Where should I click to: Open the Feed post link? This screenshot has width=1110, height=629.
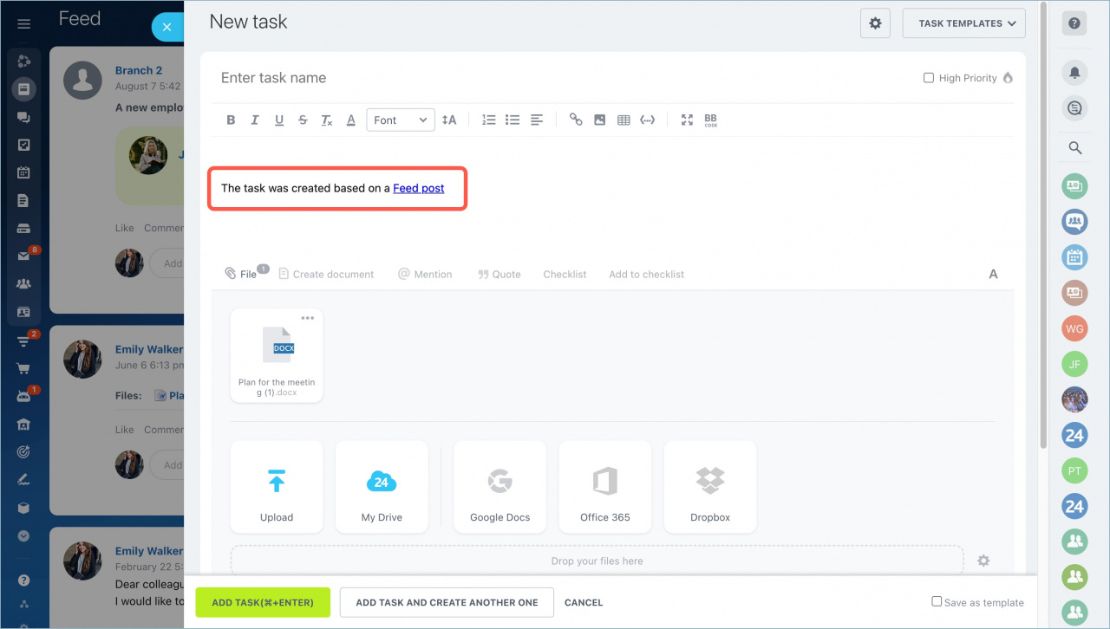click(x=418, y=188)
